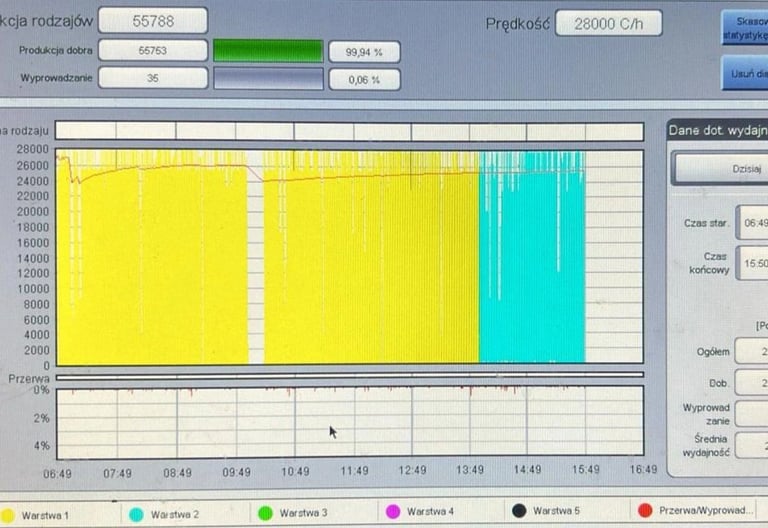Click the gray Wyprowadzanie progress bar

click(268, 79)
